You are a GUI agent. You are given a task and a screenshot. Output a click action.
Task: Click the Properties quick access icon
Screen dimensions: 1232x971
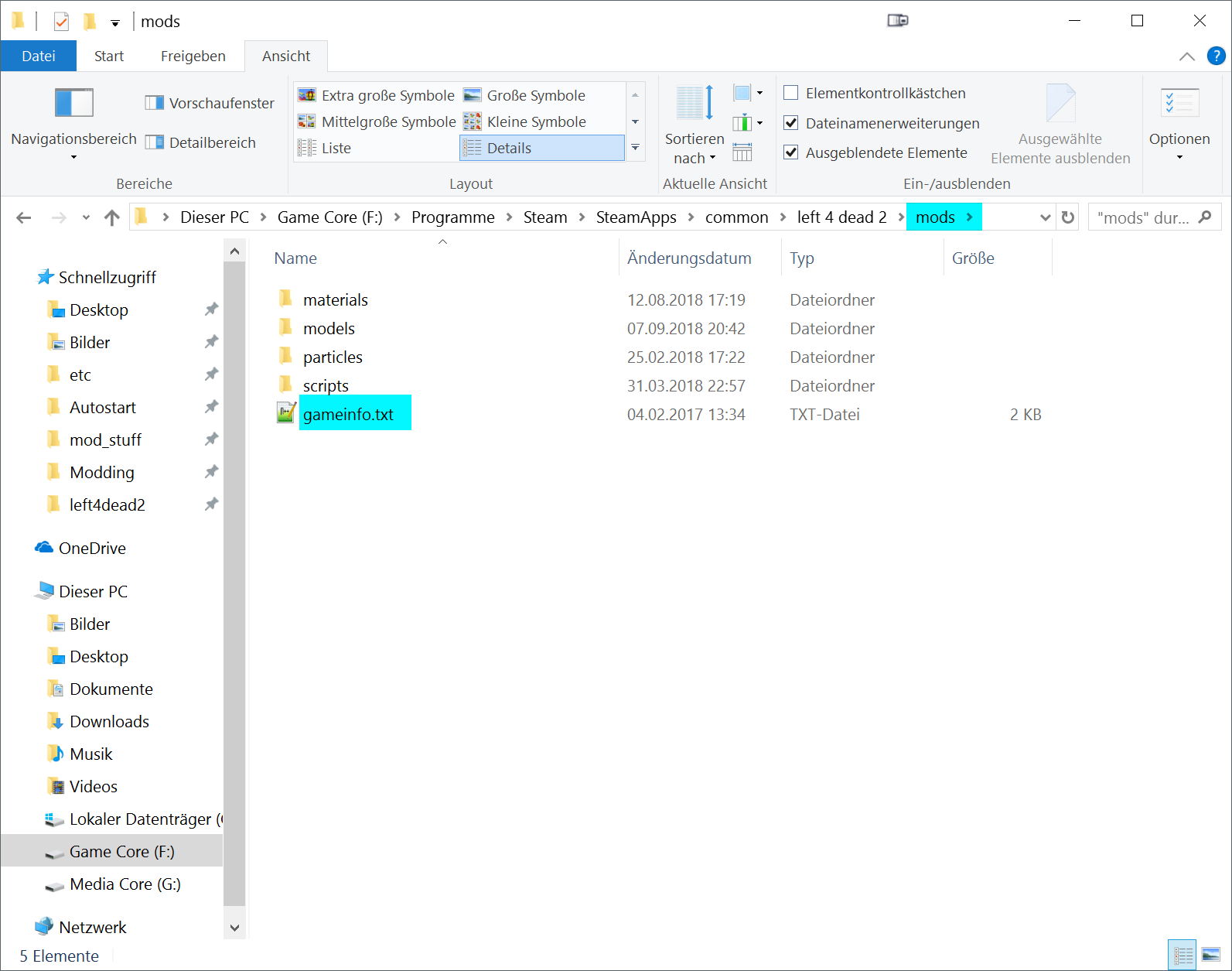tap(62, 22)
